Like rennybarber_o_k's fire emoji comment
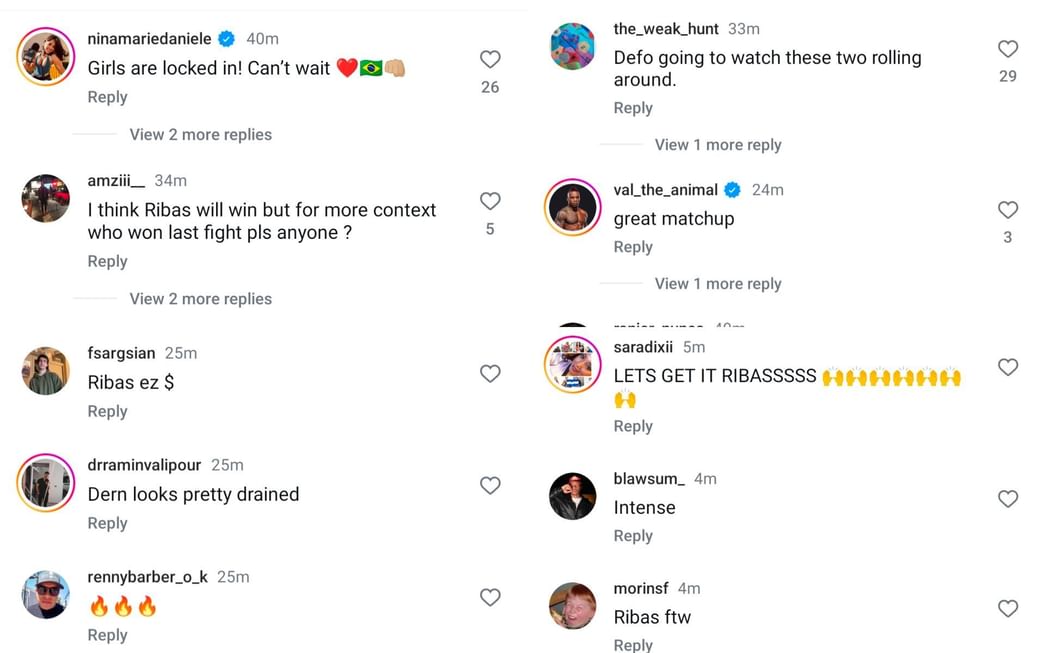This screenshot has width=1045, height=653. coord(490,597)
